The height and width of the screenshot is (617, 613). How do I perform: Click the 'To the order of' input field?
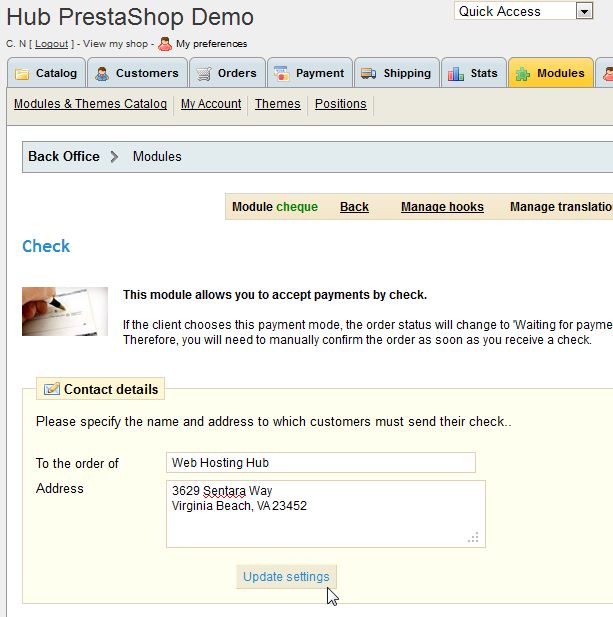point(320,463)
